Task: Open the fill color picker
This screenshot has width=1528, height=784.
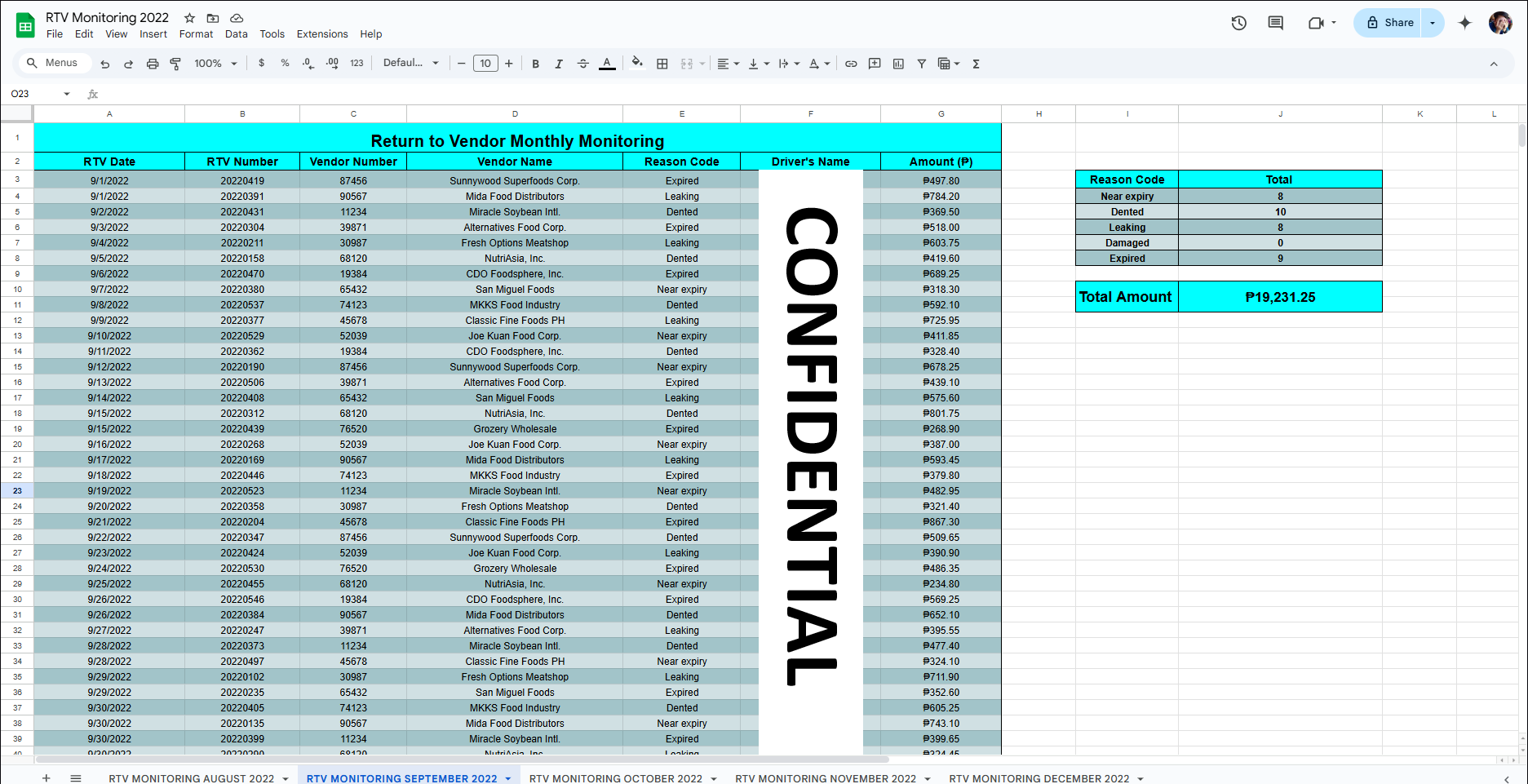Action: tap(637, 64)
